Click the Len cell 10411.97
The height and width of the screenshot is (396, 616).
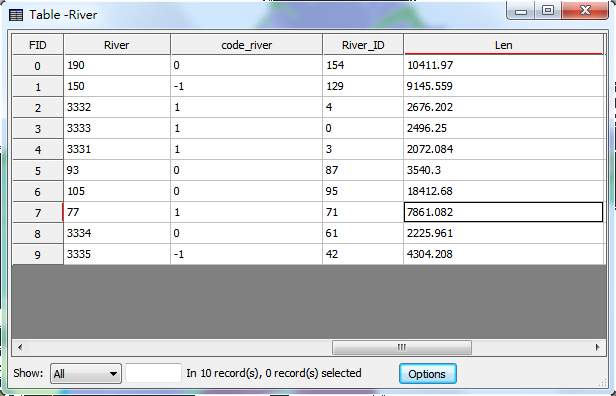[503, 65]
